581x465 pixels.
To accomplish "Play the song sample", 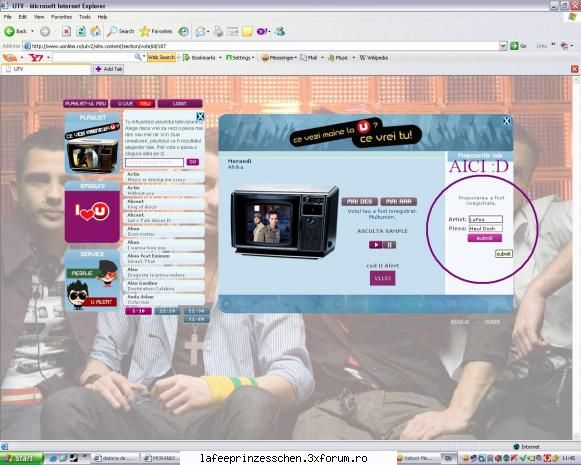I will (375, 245).
